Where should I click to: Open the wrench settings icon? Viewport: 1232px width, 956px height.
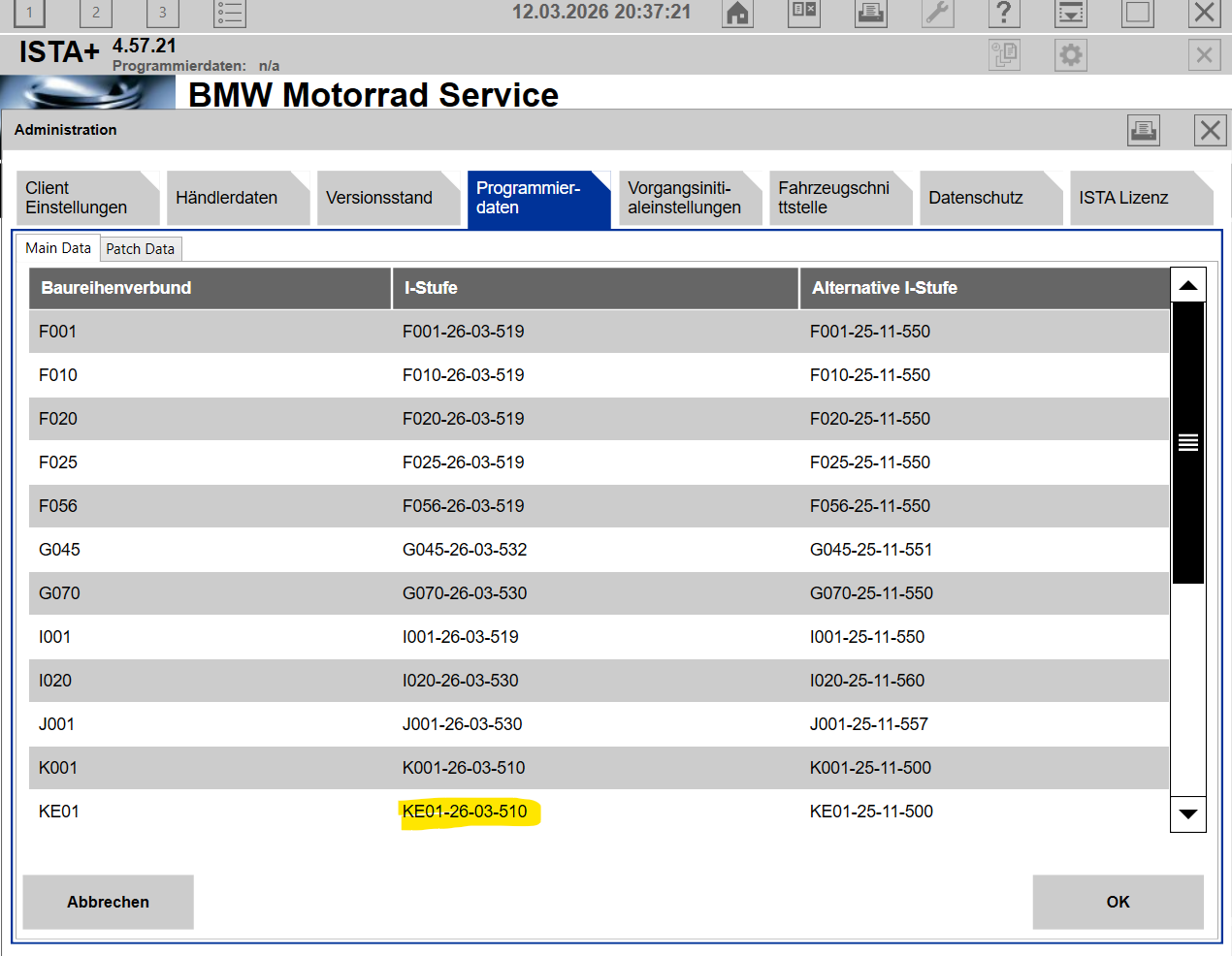[937, 13]
